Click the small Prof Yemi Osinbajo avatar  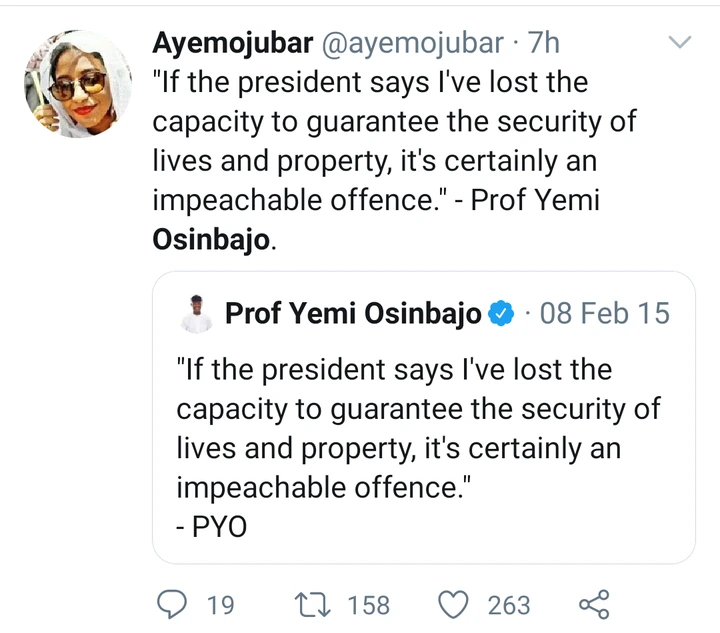click(196, 314)
